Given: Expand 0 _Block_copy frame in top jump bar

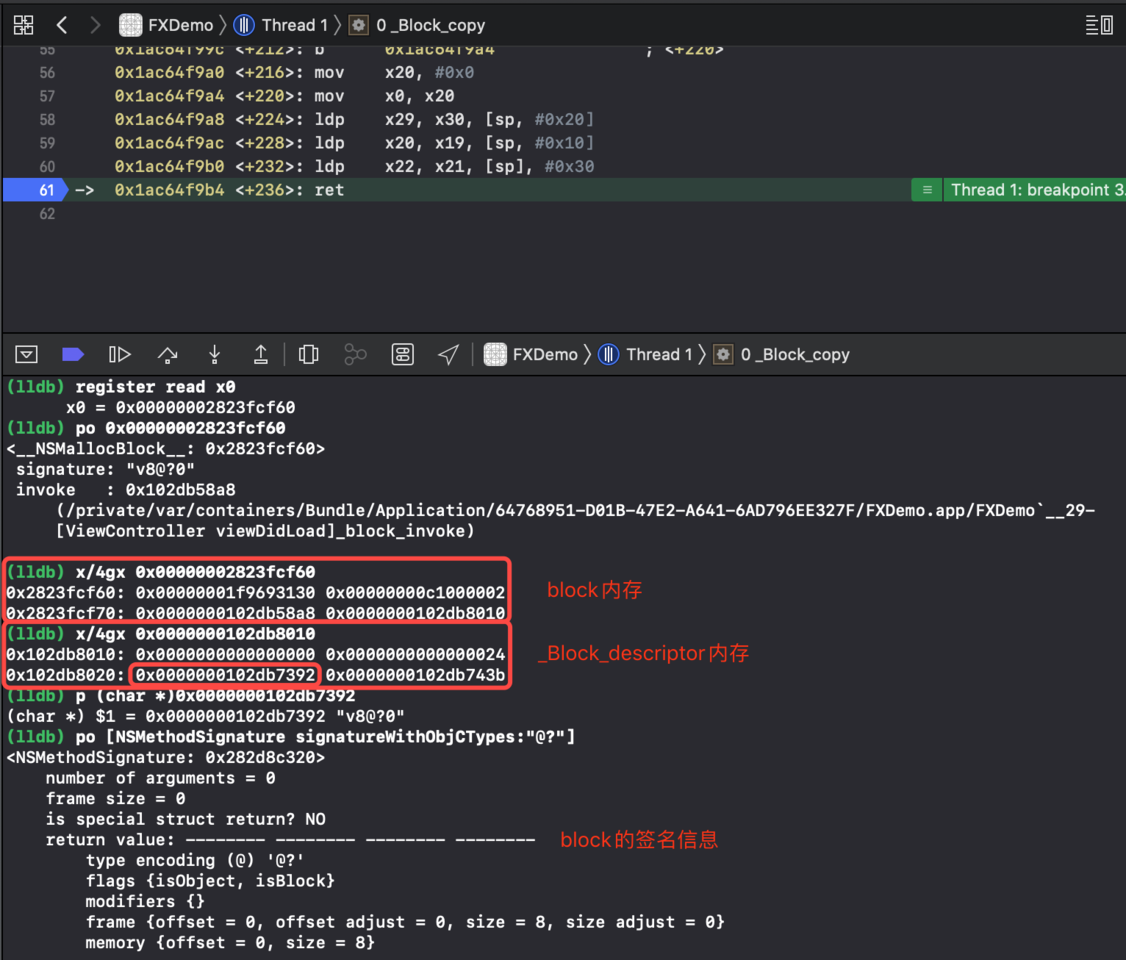Looking at the screenshot, I should tap(417, 25).
